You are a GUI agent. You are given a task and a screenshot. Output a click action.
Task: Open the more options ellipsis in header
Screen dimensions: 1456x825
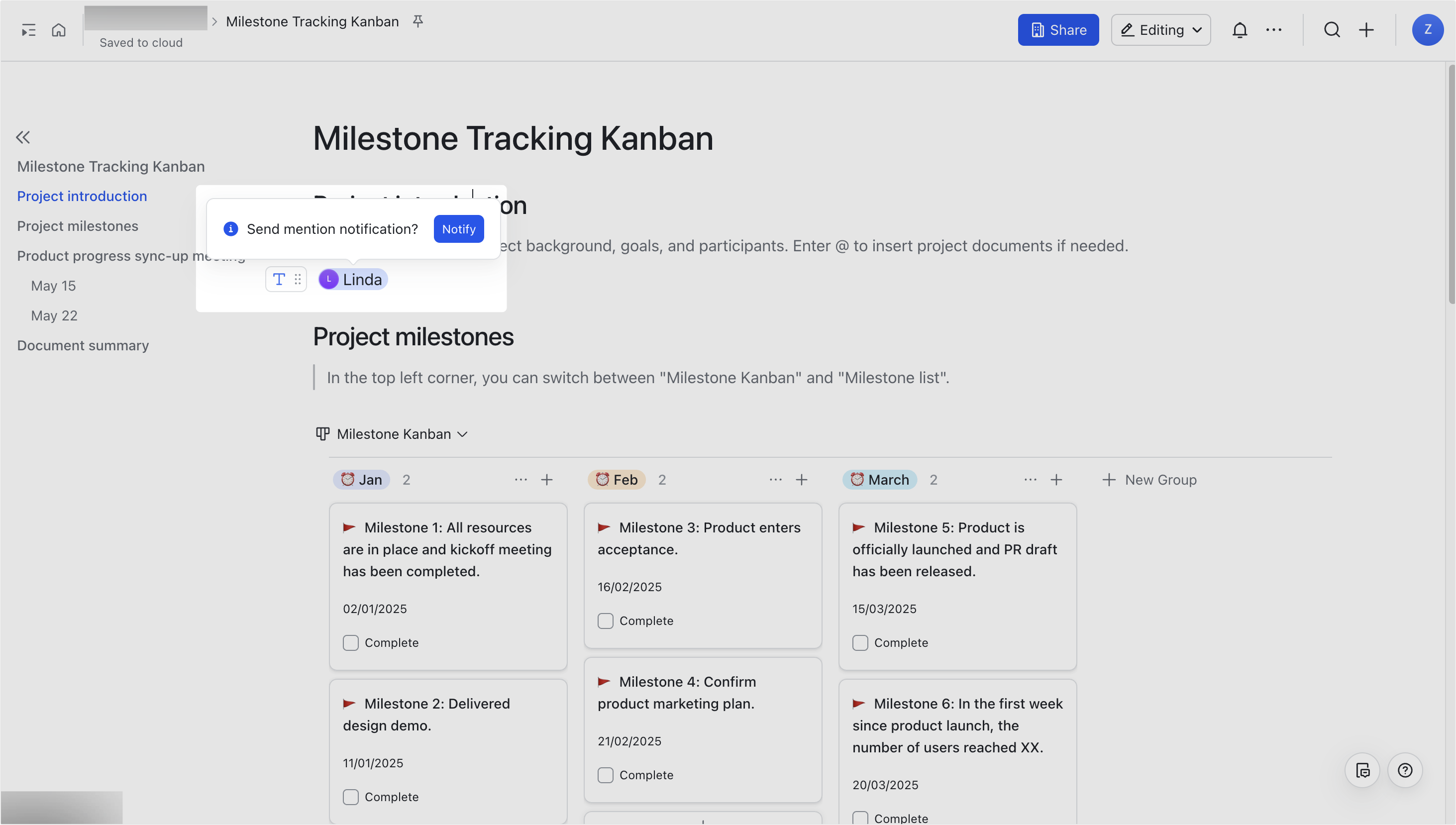[1273, 30]
